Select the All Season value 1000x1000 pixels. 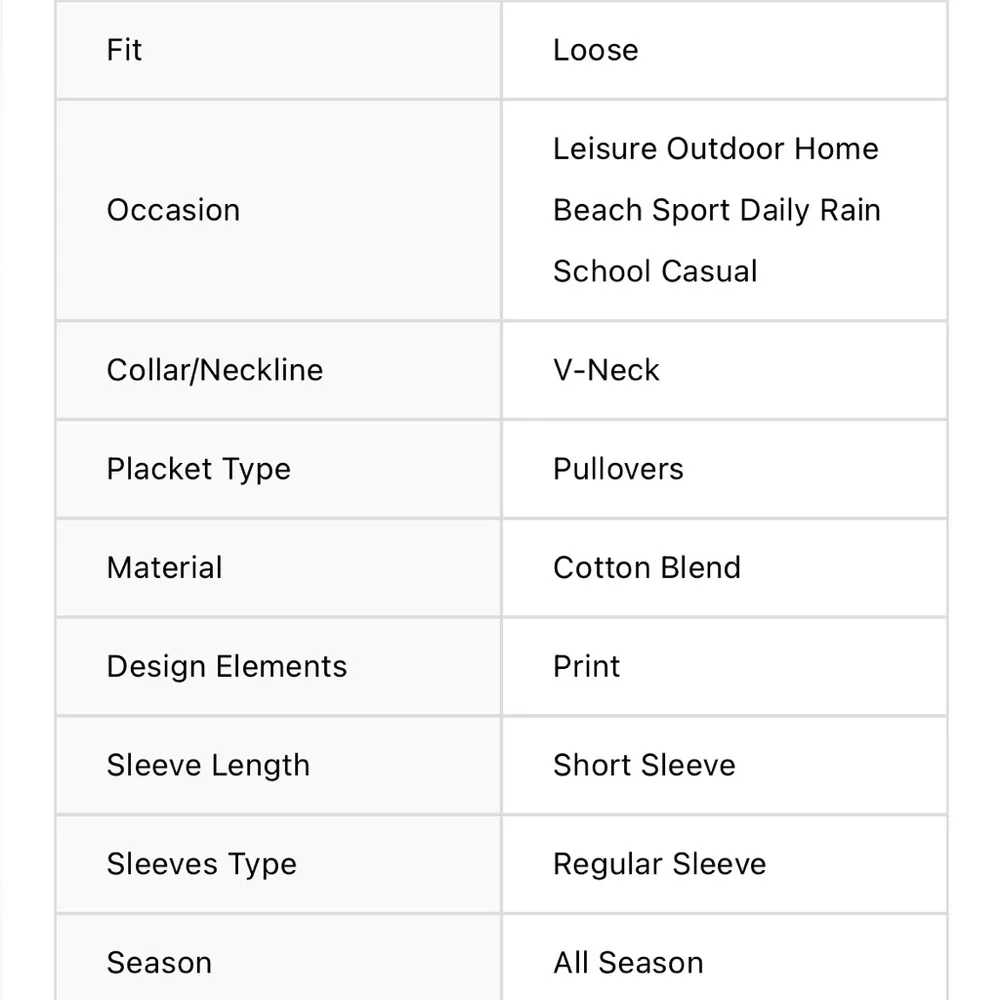(628, 963)
